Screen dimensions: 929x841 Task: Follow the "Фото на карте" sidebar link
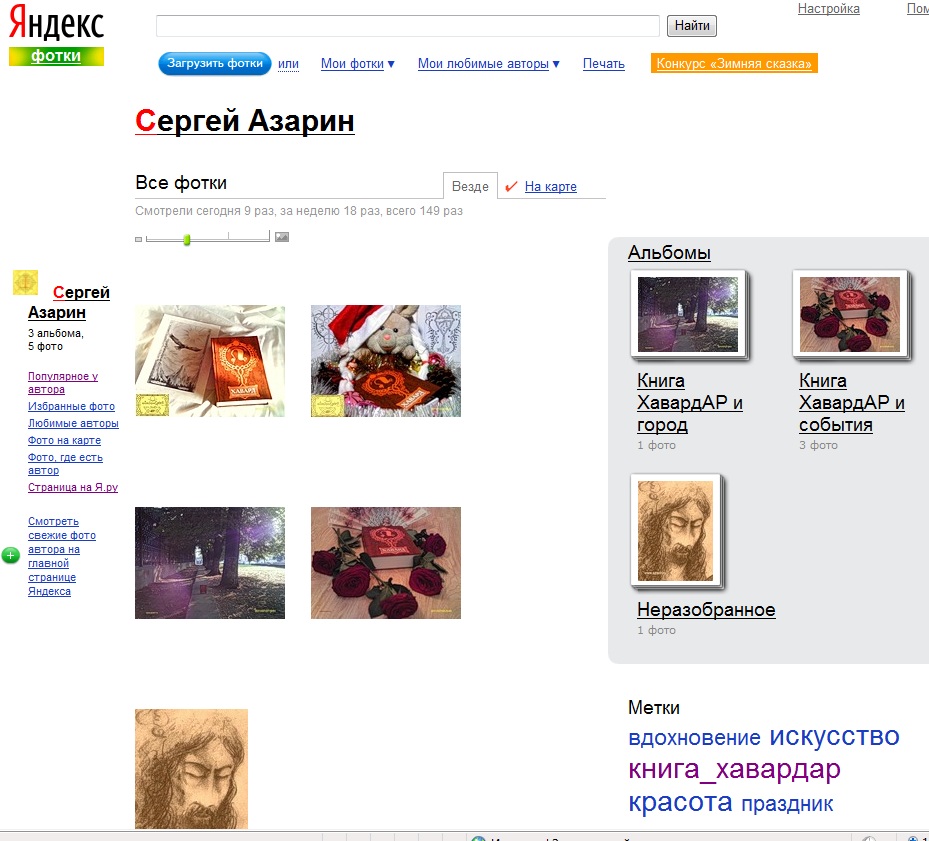pyautogui.click(x=62, y=440)
